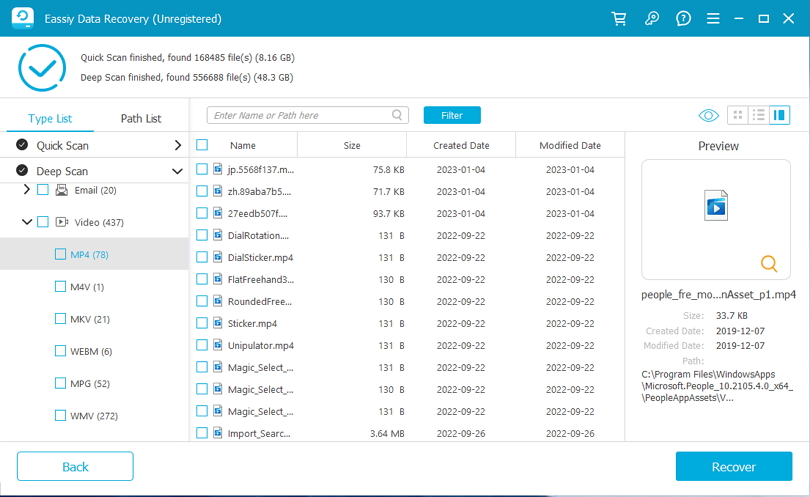The width and height of the screenshot is (810, 497).
Task: Switch to thumbnail grid view
Action: pos(738,115)
